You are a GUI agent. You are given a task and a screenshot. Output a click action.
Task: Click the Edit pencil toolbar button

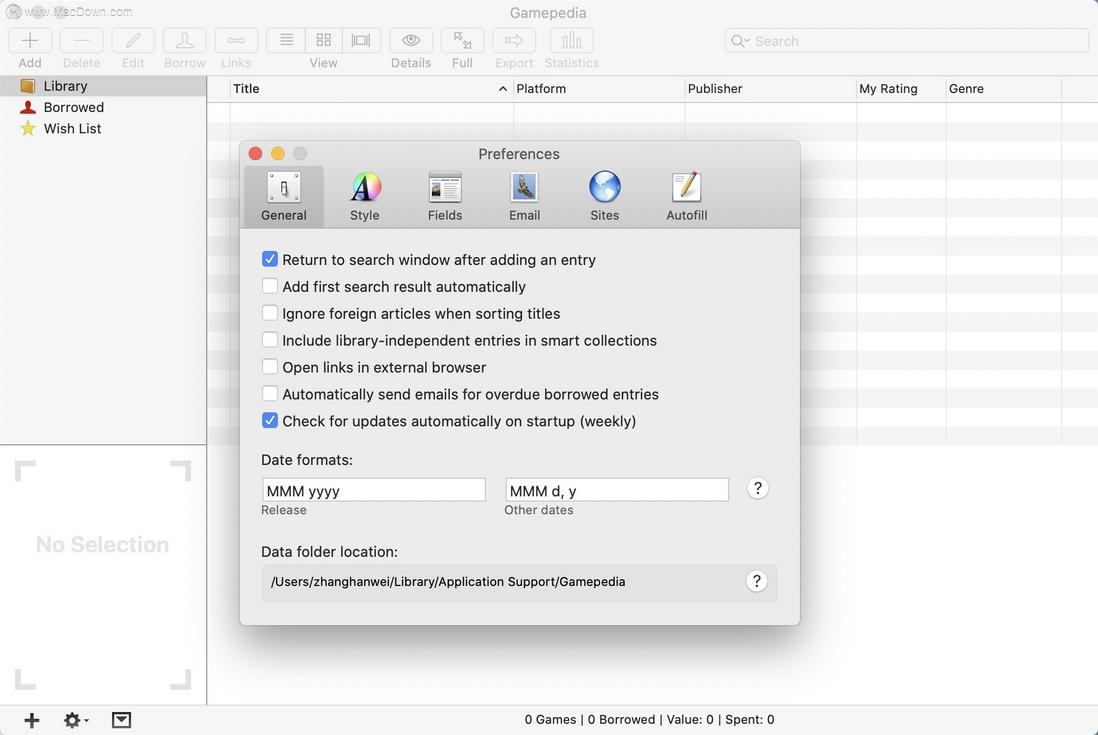tap(133, 41)
